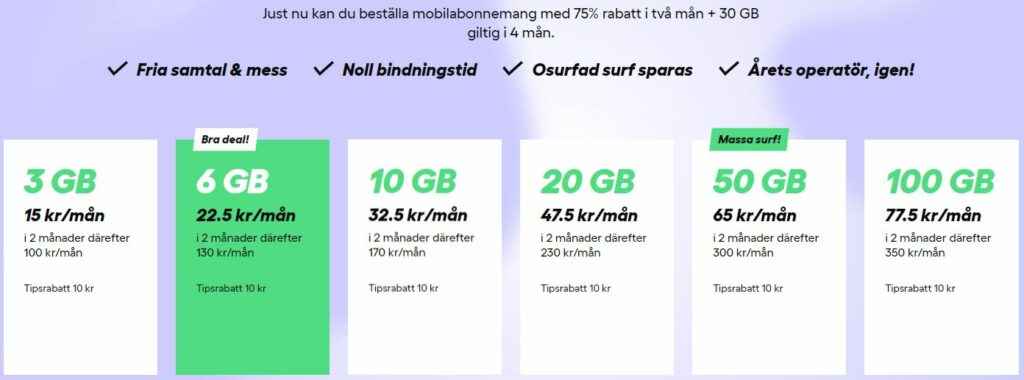Click Tipsrabatt 10 kr in 3 GB card

(x=59, y=288)
